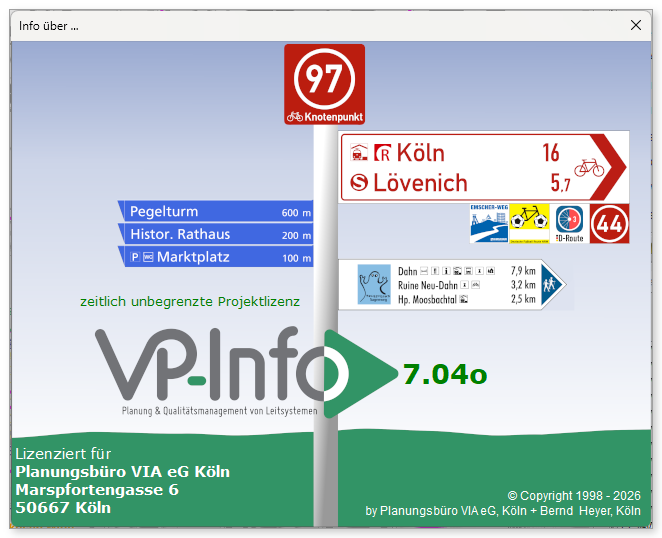Click the VP-Info logo
Viewport: 662px width, 538px height.
[x=245, y=372]
